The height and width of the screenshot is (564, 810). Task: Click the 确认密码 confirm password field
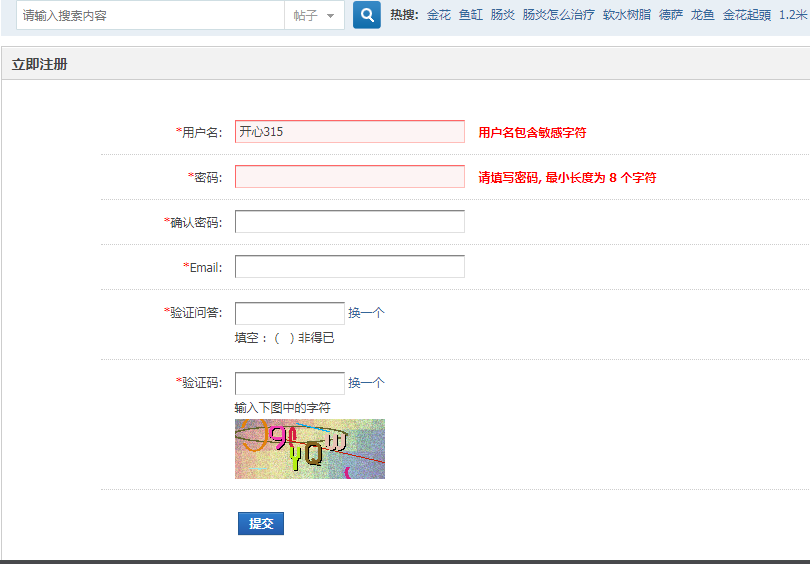(x=350, y=222)
